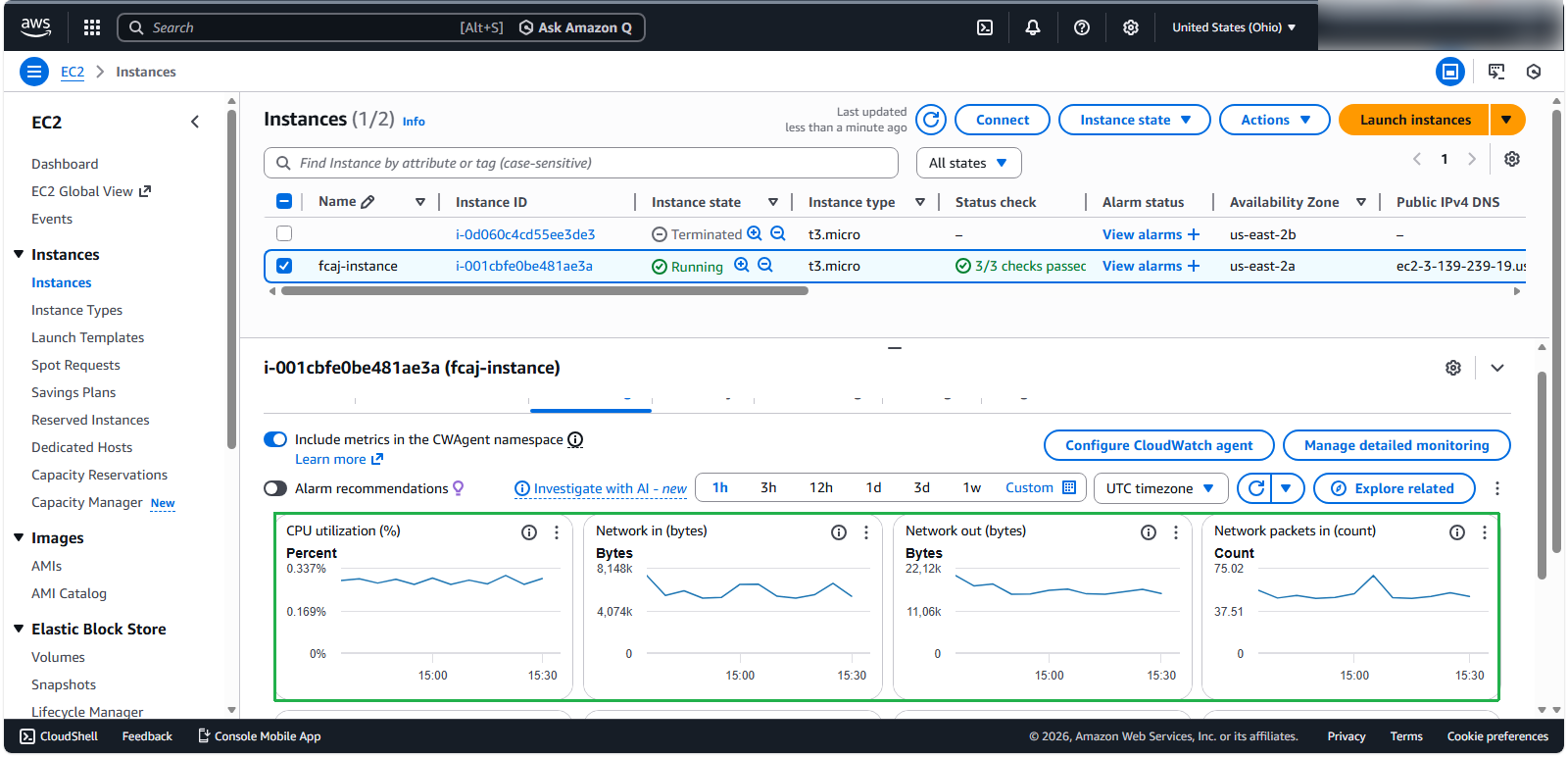1568x757 pixels.
Task: Open the help question mark menu
Action: pos(1082,27)
